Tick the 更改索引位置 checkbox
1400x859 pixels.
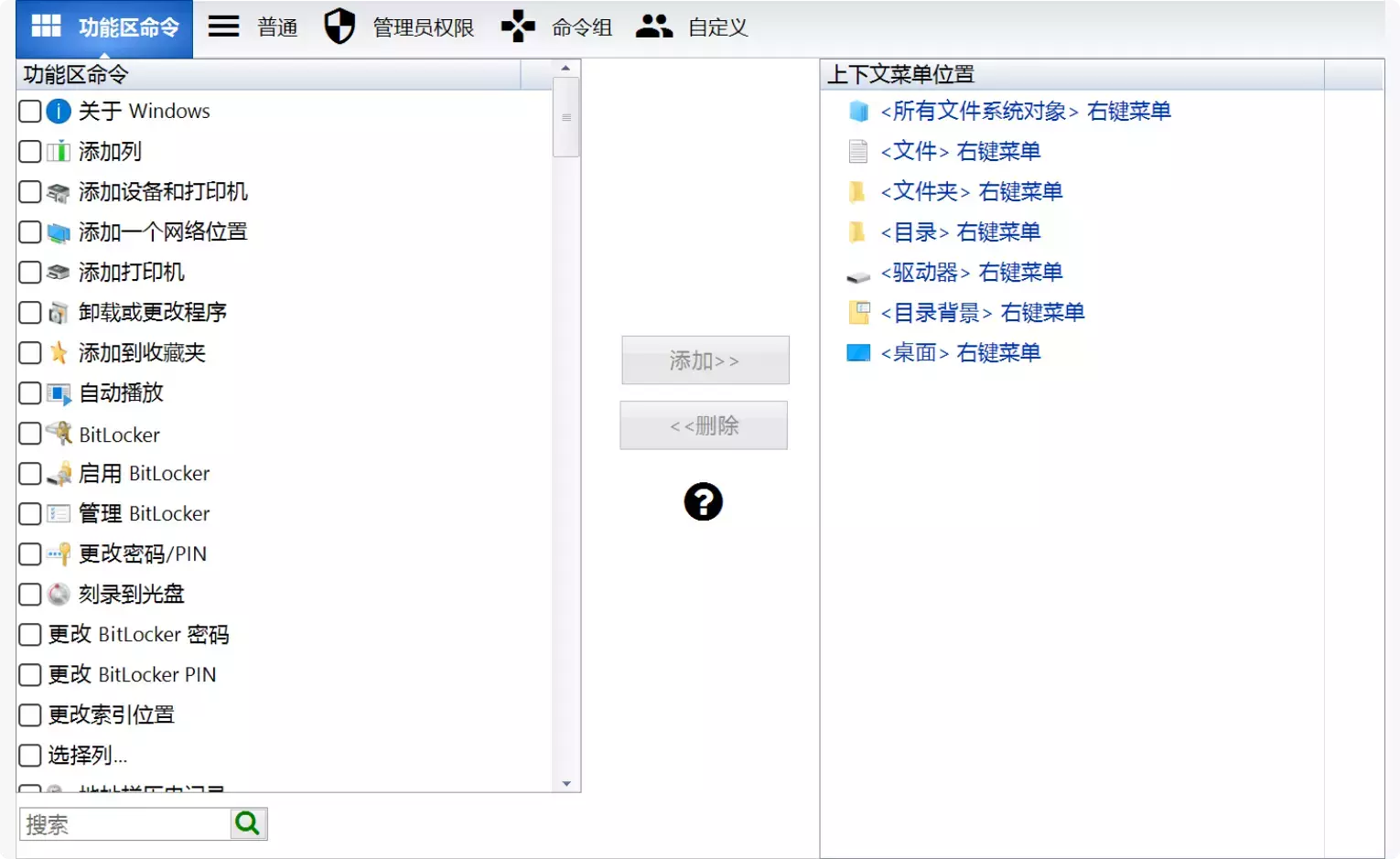[28, 714]
